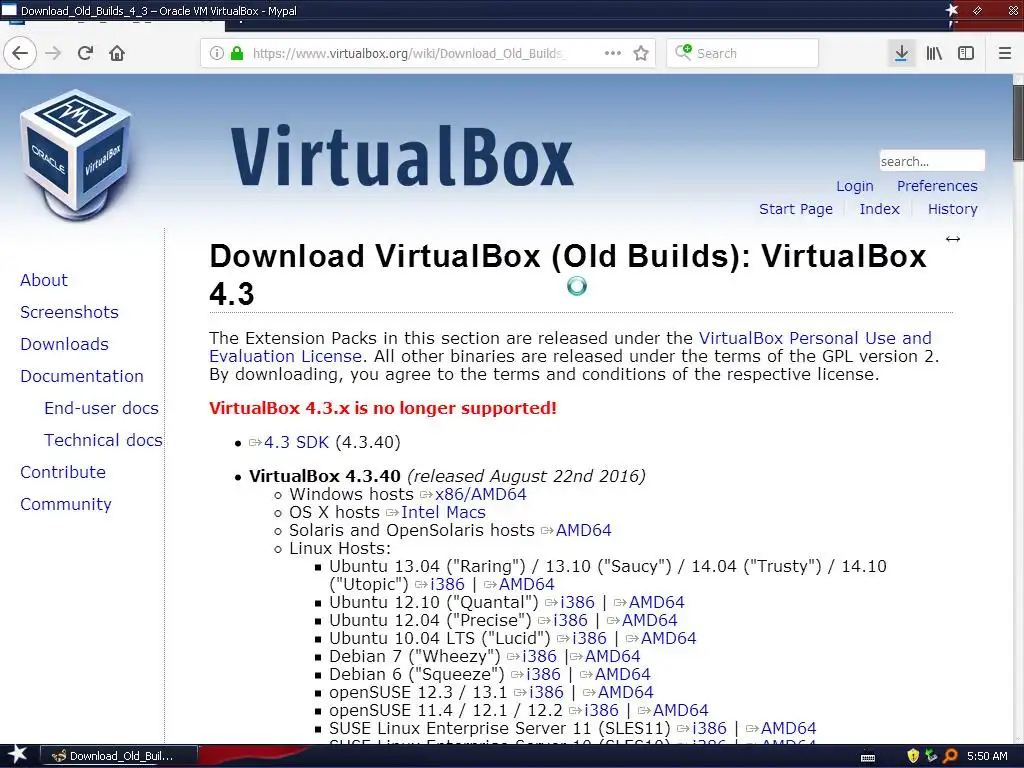Download OS X hosts Intel Macs build

tap(443, 513)
